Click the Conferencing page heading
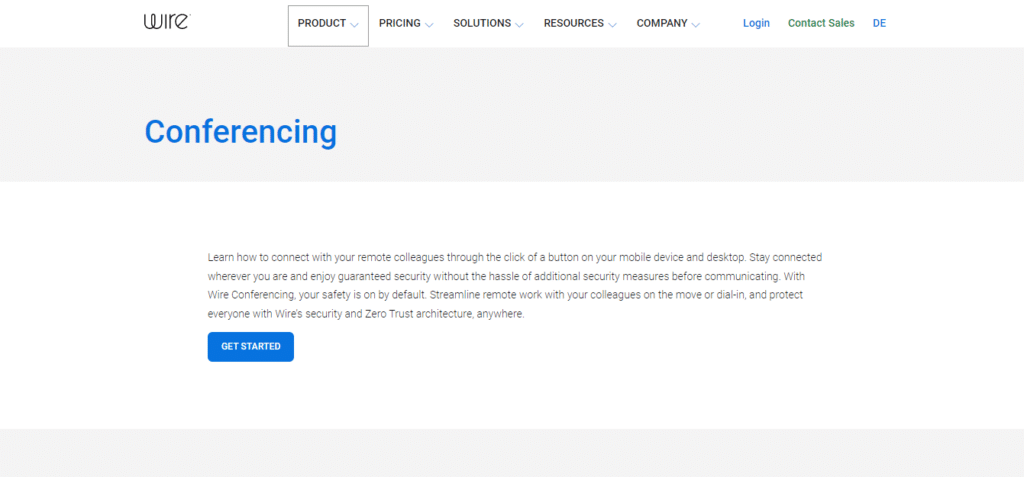Viewport: 1024px width, 477px height. [240, 131]
